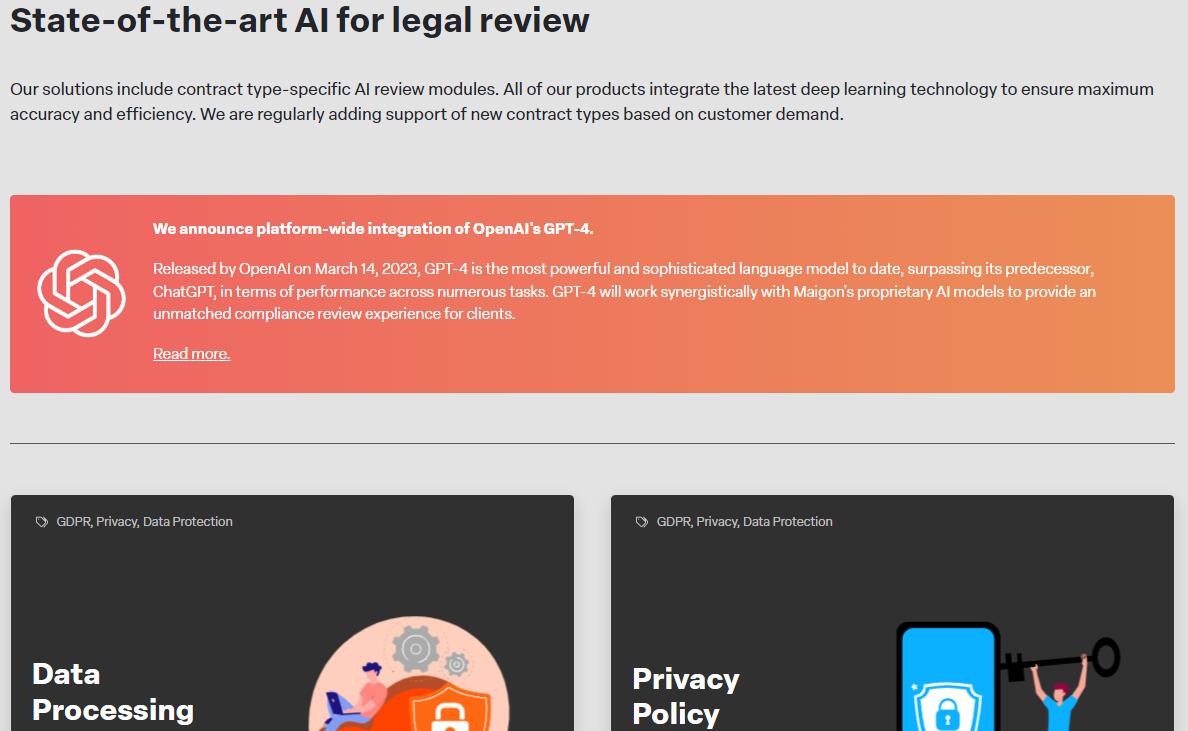Open the "Read more." link

[192, 354]
